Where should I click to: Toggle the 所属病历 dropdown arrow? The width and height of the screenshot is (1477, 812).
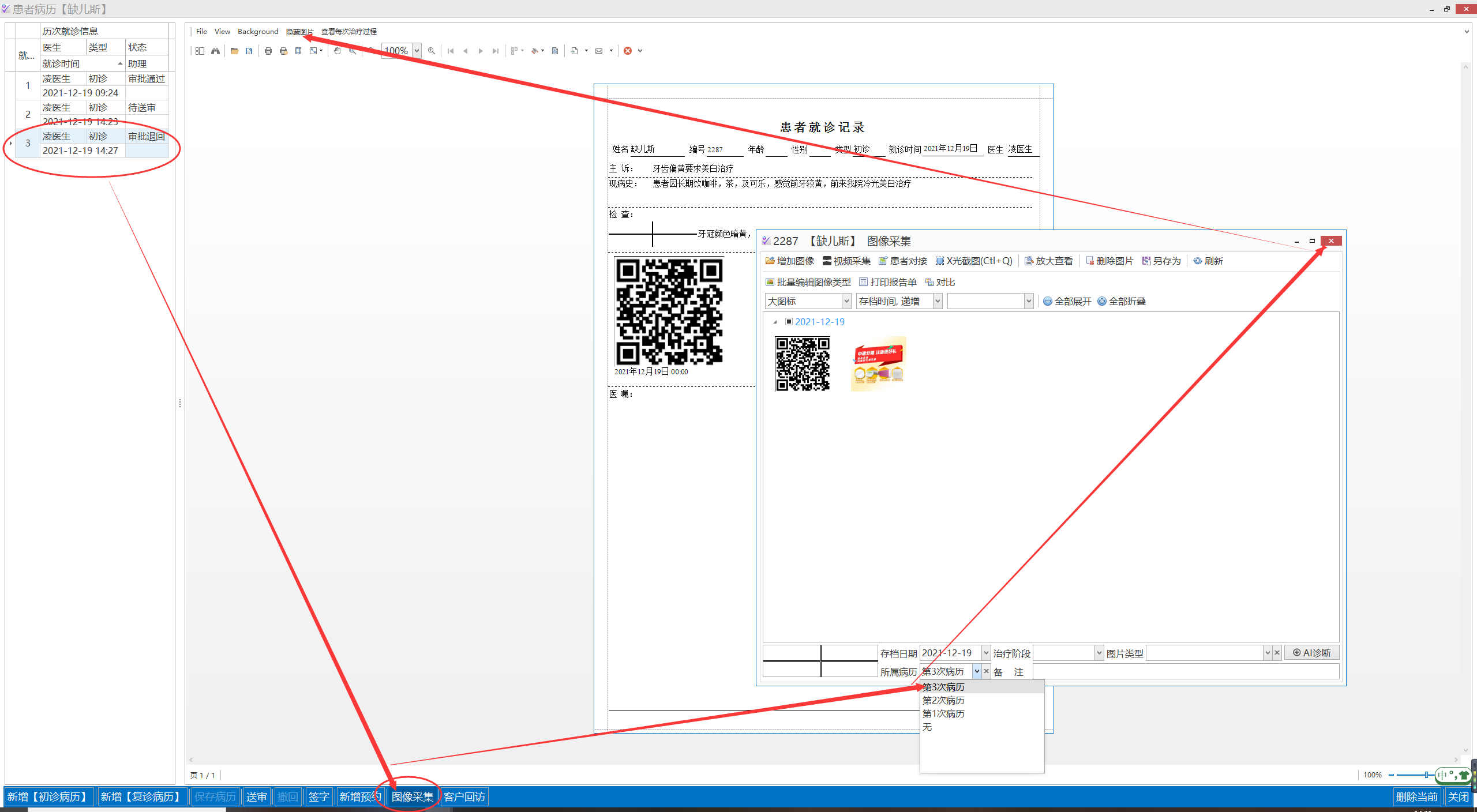click(976, 671)
